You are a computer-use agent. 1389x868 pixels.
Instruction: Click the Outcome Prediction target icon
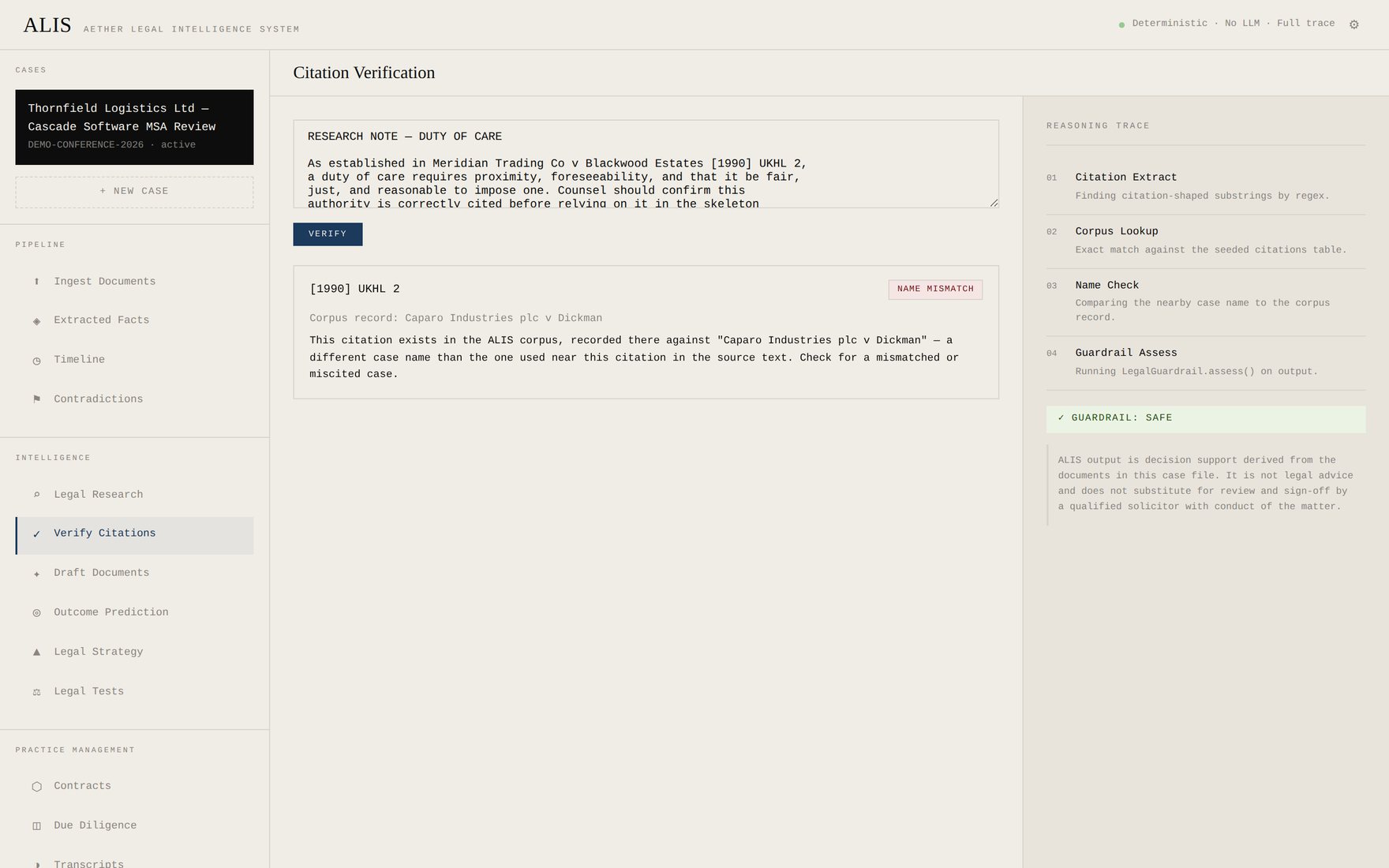pos(36,613)
